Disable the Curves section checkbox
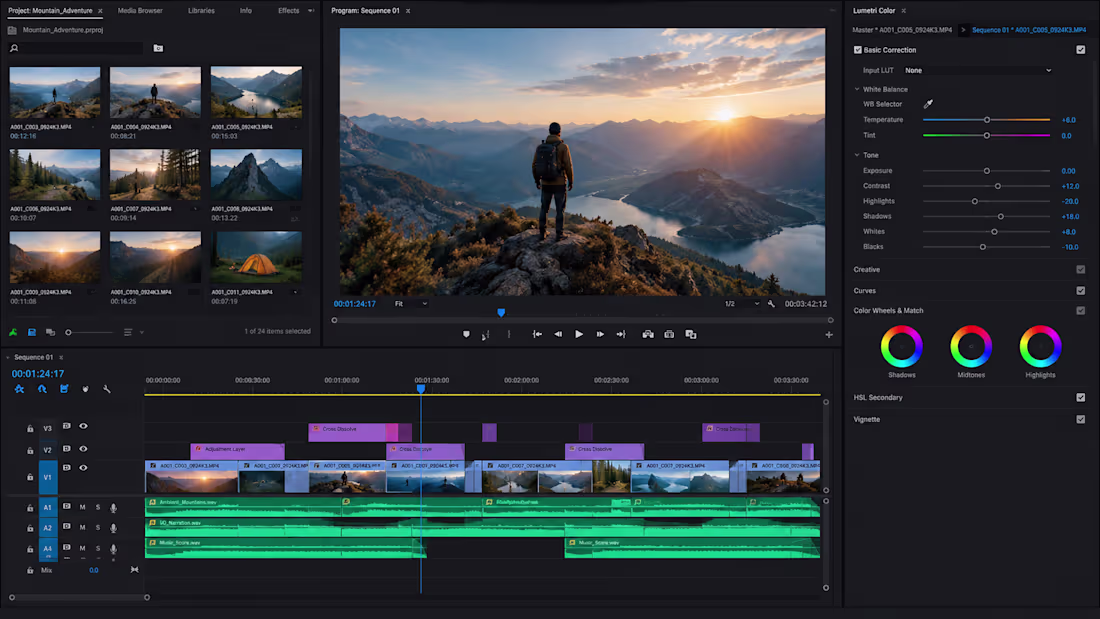 [x=1080, y=291]
